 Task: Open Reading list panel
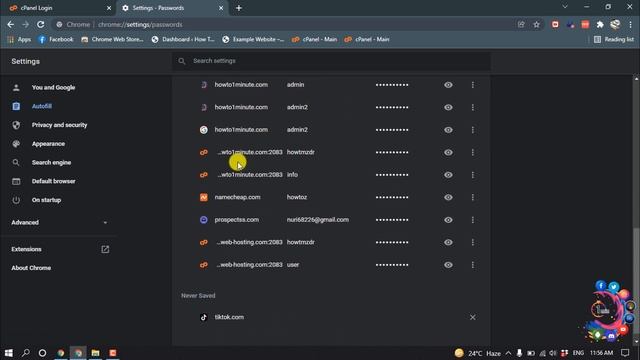click(614, 40)
